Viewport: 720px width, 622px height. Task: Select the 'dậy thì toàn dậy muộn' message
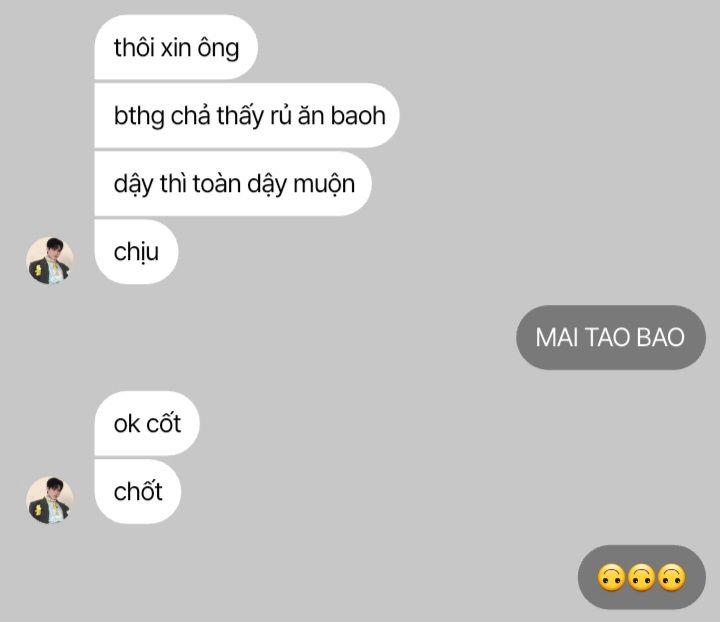coord(233,184)
